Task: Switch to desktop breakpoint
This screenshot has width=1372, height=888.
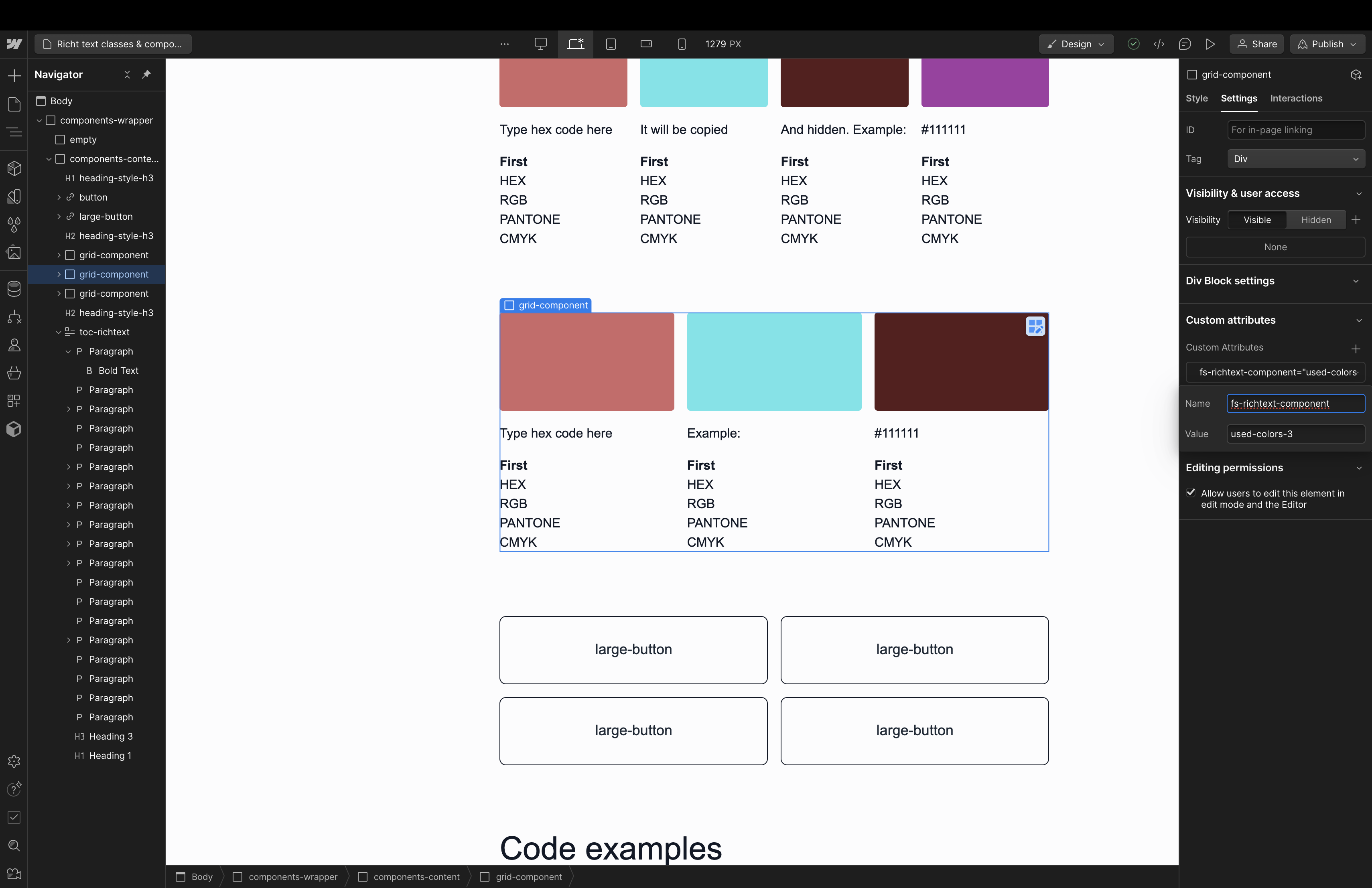Action: [x=540, y=44]
